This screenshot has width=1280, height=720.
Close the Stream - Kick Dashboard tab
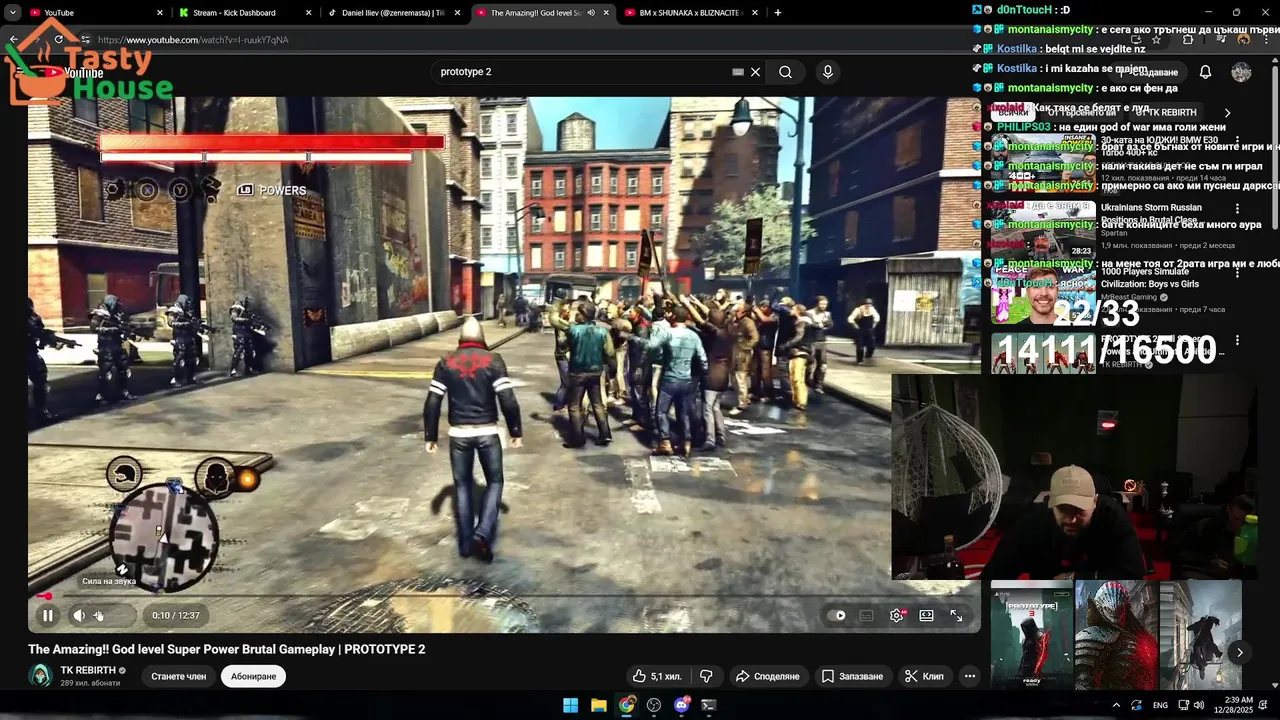[x=308, y=13]
